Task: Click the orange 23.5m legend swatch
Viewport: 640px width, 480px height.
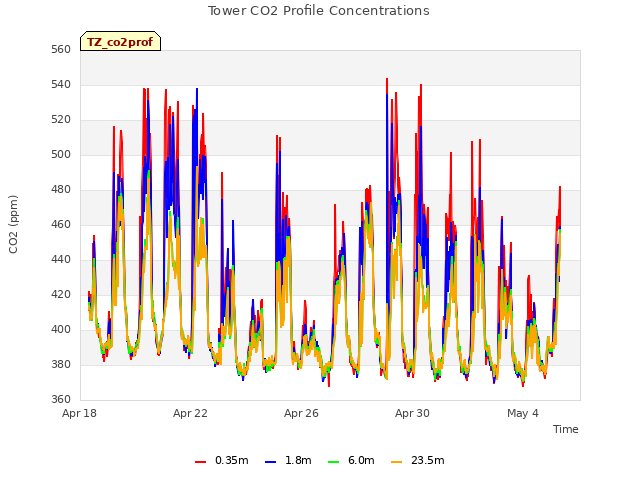Action: pos(396,461)
